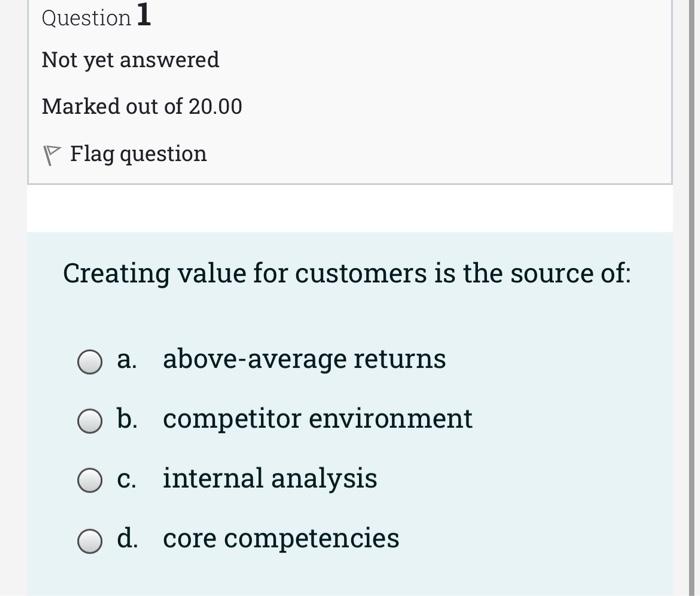Image resolution: width=700 pixels, height=596 pixels.
Task: Click the letter "c." option label
Action: point(127,479)
